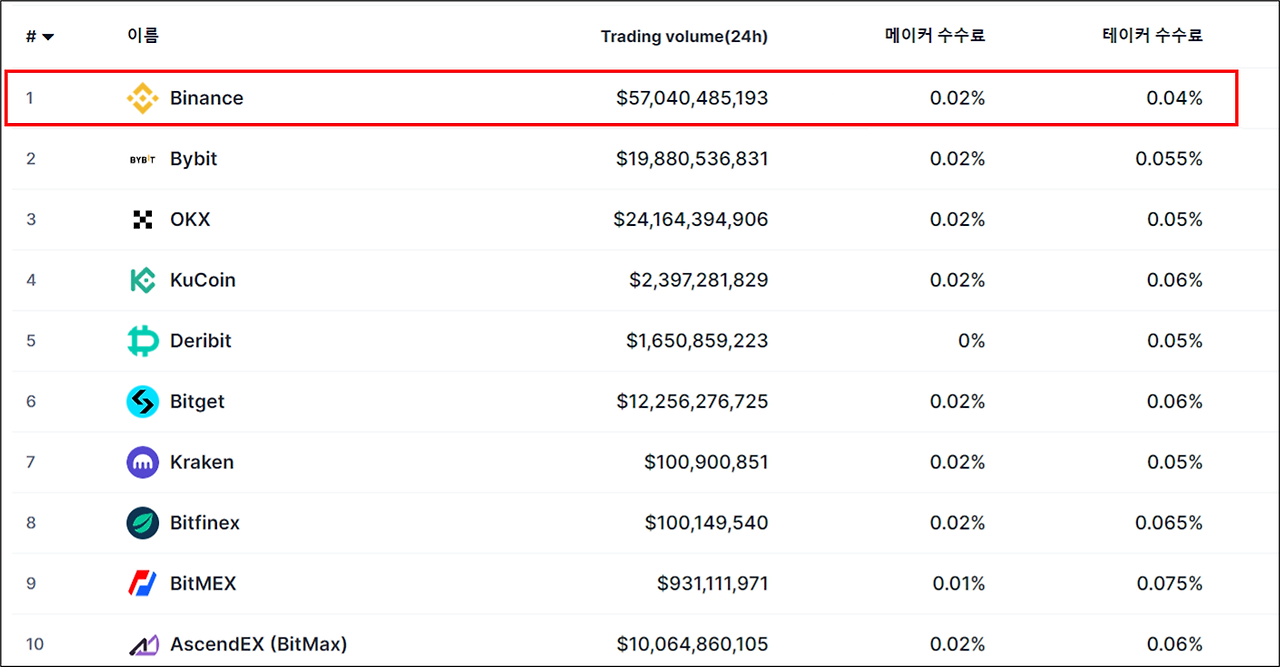Image resolution: width=1280 pixels, height=667 pixels.
Task: Open the Kraken exchange link
Action: (x=202, y=462)
